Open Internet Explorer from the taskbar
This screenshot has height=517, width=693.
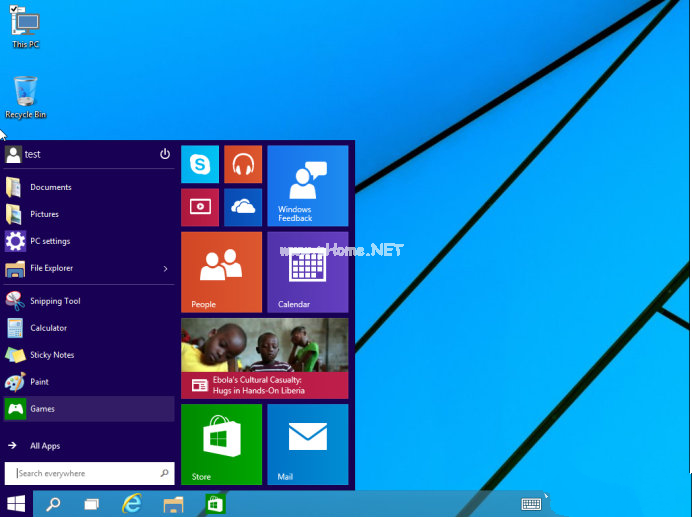[131, 503]
